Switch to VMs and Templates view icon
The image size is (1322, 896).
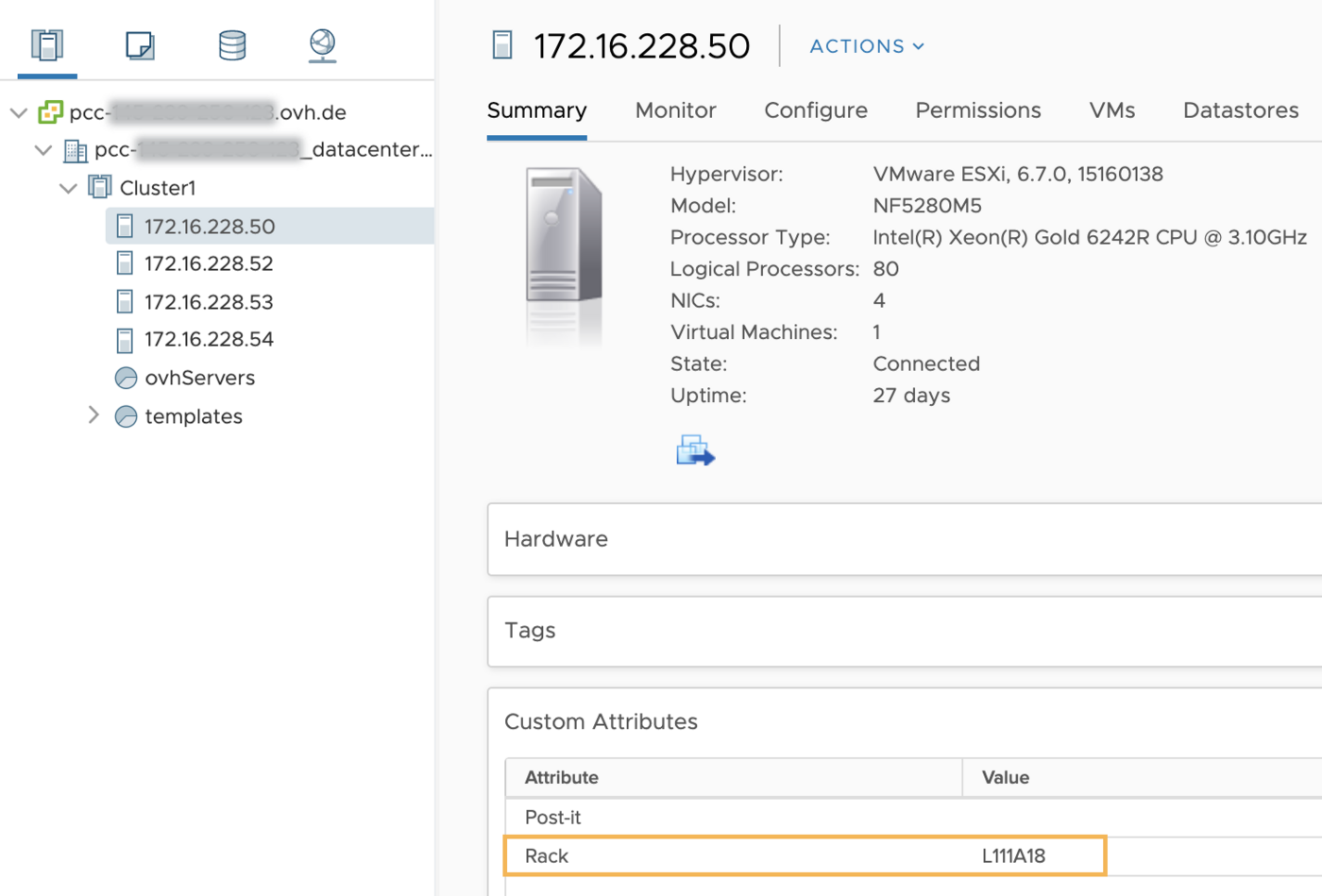click(x=140, y=45)
